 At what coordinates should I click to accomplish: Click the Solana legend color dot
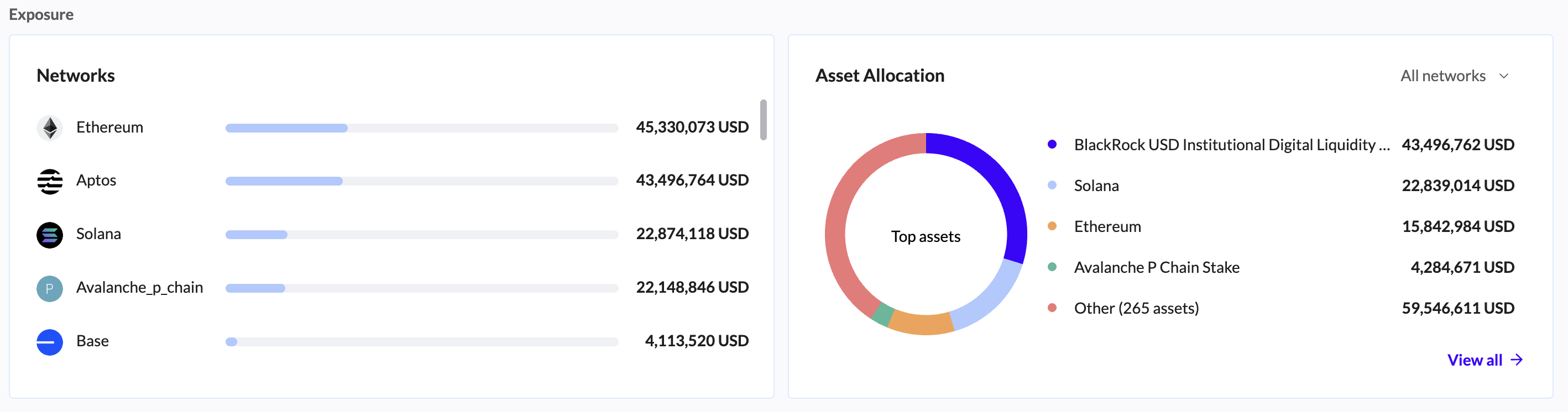click(x=1052, y=186)
